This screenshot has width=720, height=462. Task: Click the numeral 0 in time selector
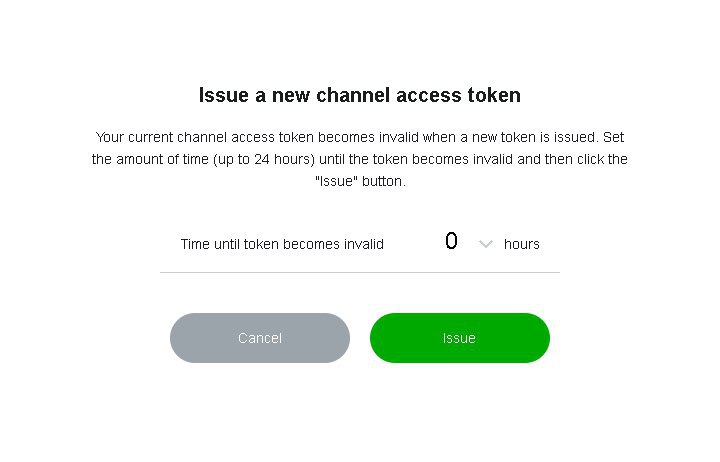[451, 242]
